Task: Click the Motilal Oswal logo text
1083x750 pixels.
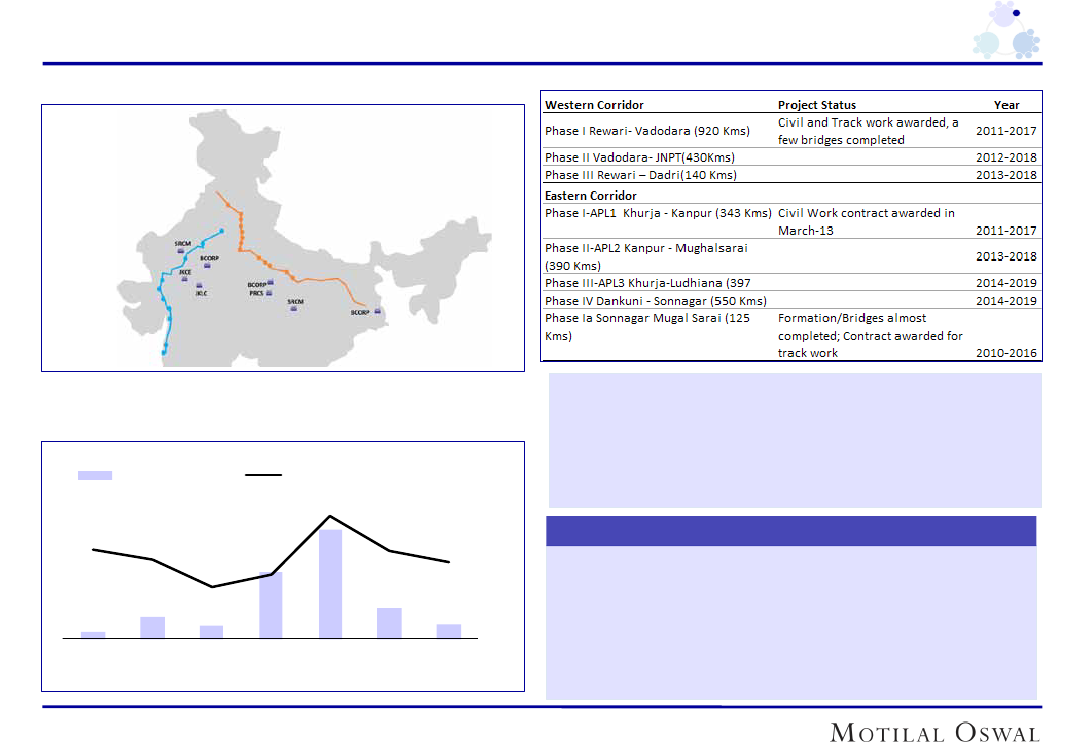Action: pyautogui.click(x=935, y=733)
